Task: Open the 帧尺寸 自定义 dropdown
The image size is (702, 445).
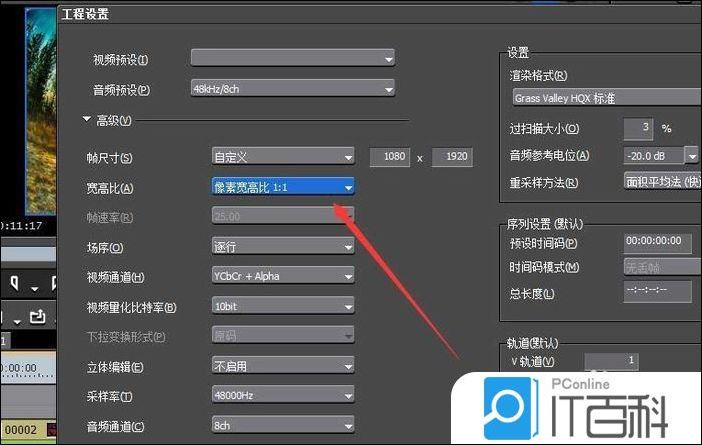Action: [x=283, y=157]
